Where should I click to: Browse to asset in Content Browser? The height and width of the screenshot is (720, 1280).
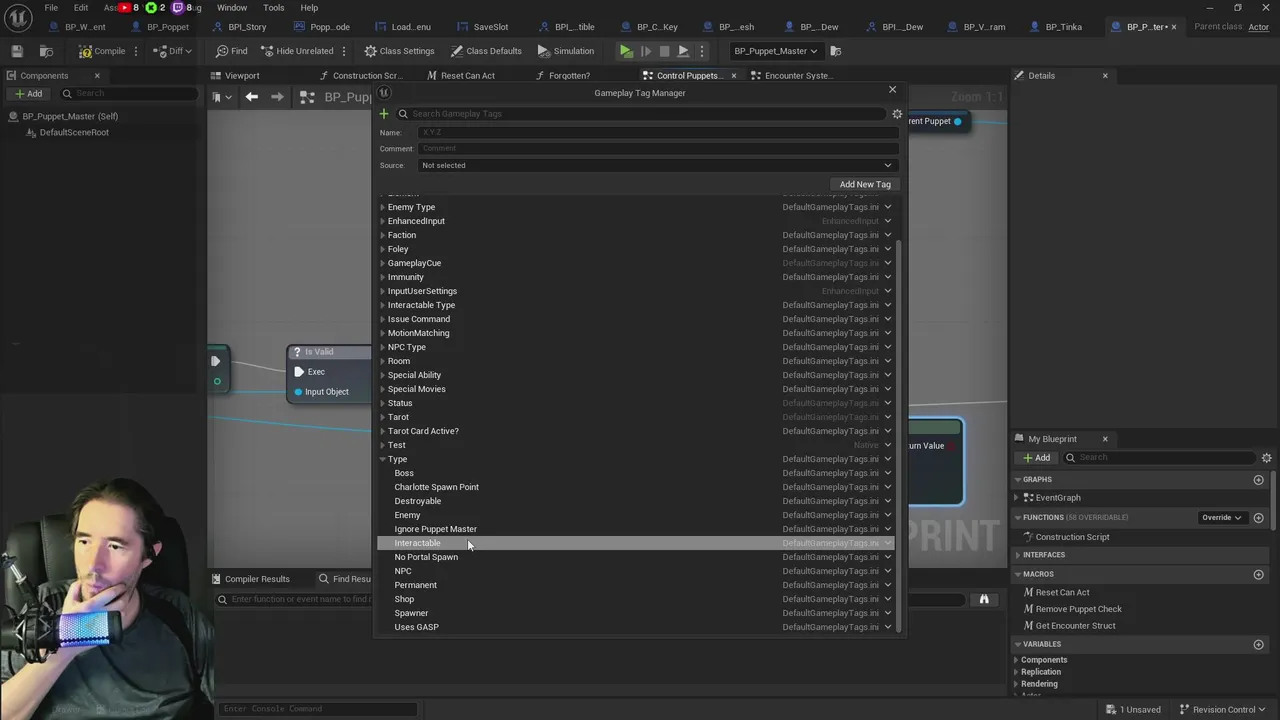(46, 51)
